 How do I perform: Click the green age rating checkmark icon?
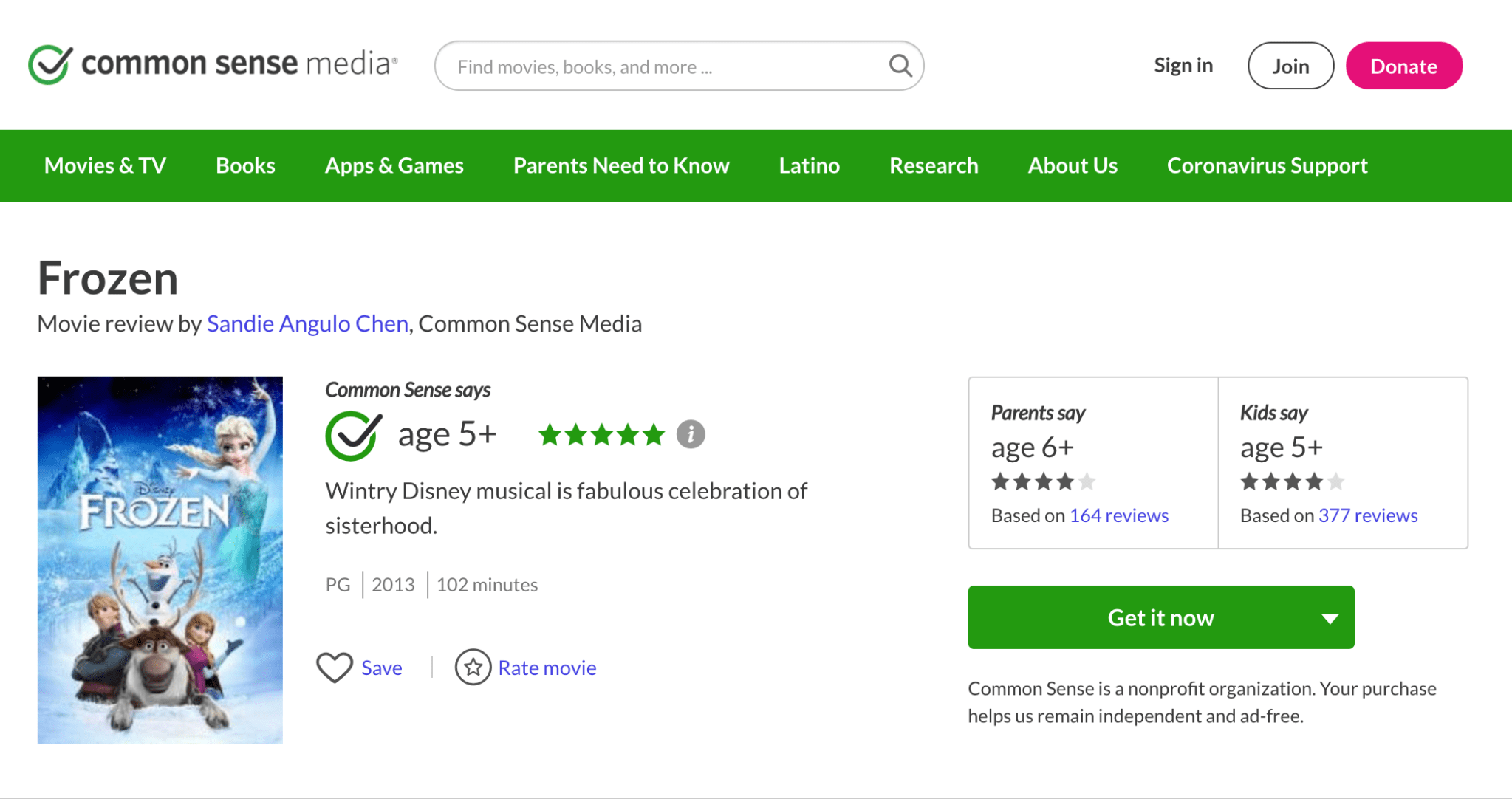tap(351, 434)
